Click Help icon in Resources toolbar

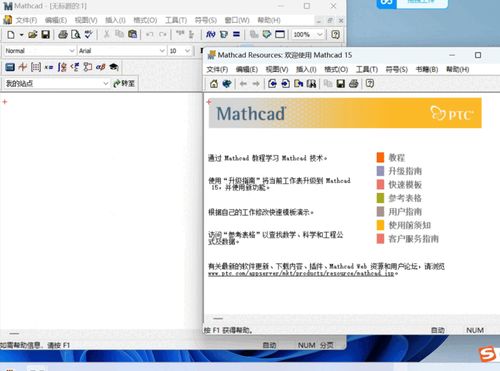pyautogui.click(x=370, y=84)
